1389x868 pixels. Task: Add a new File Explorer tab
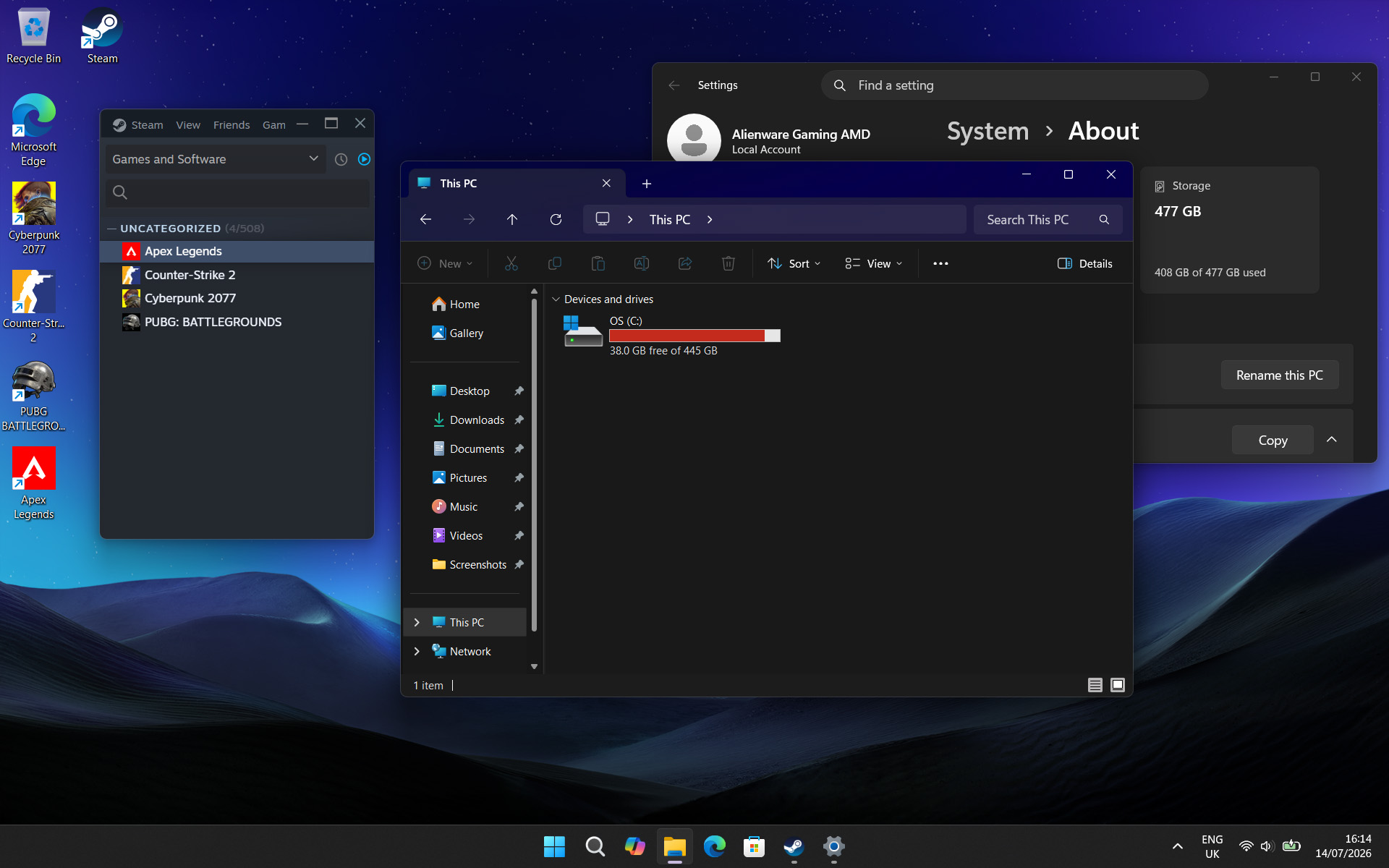pos(647,184)
